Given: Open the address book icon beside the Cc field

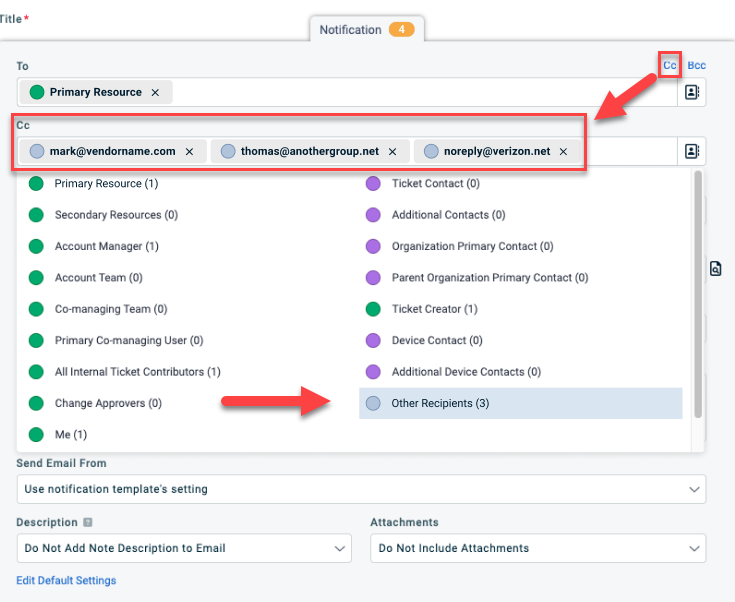Looking at the screenshot, I should coord(691,151).
